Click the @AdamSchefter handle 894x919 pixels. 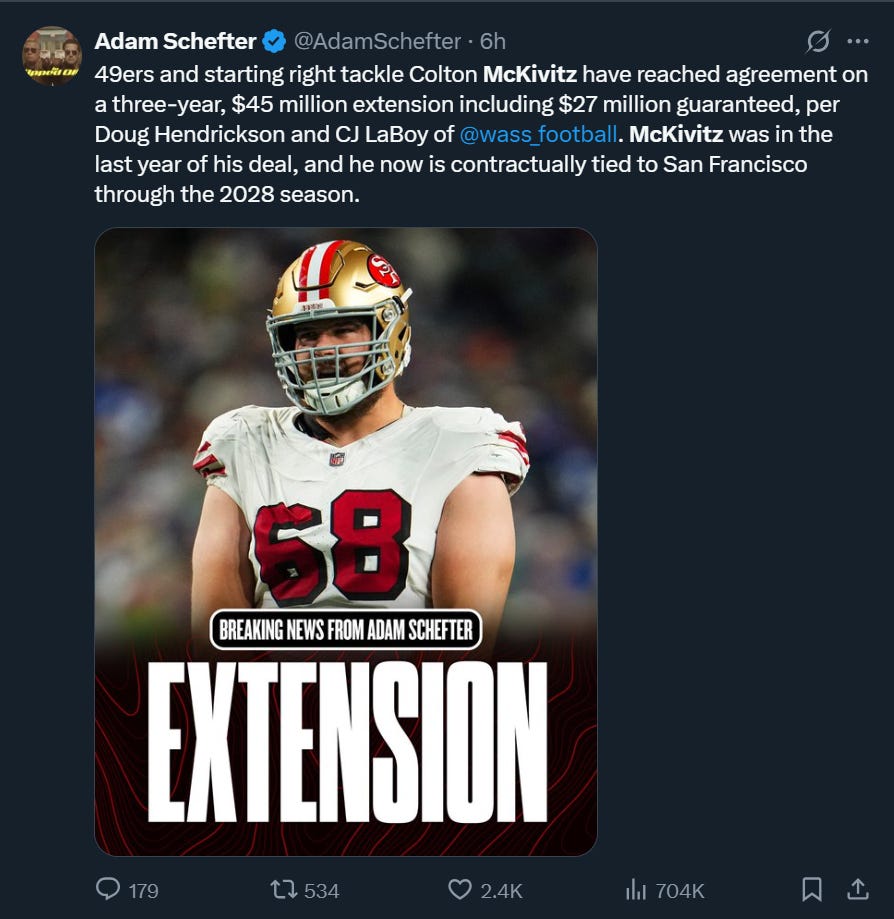[377, 41]
